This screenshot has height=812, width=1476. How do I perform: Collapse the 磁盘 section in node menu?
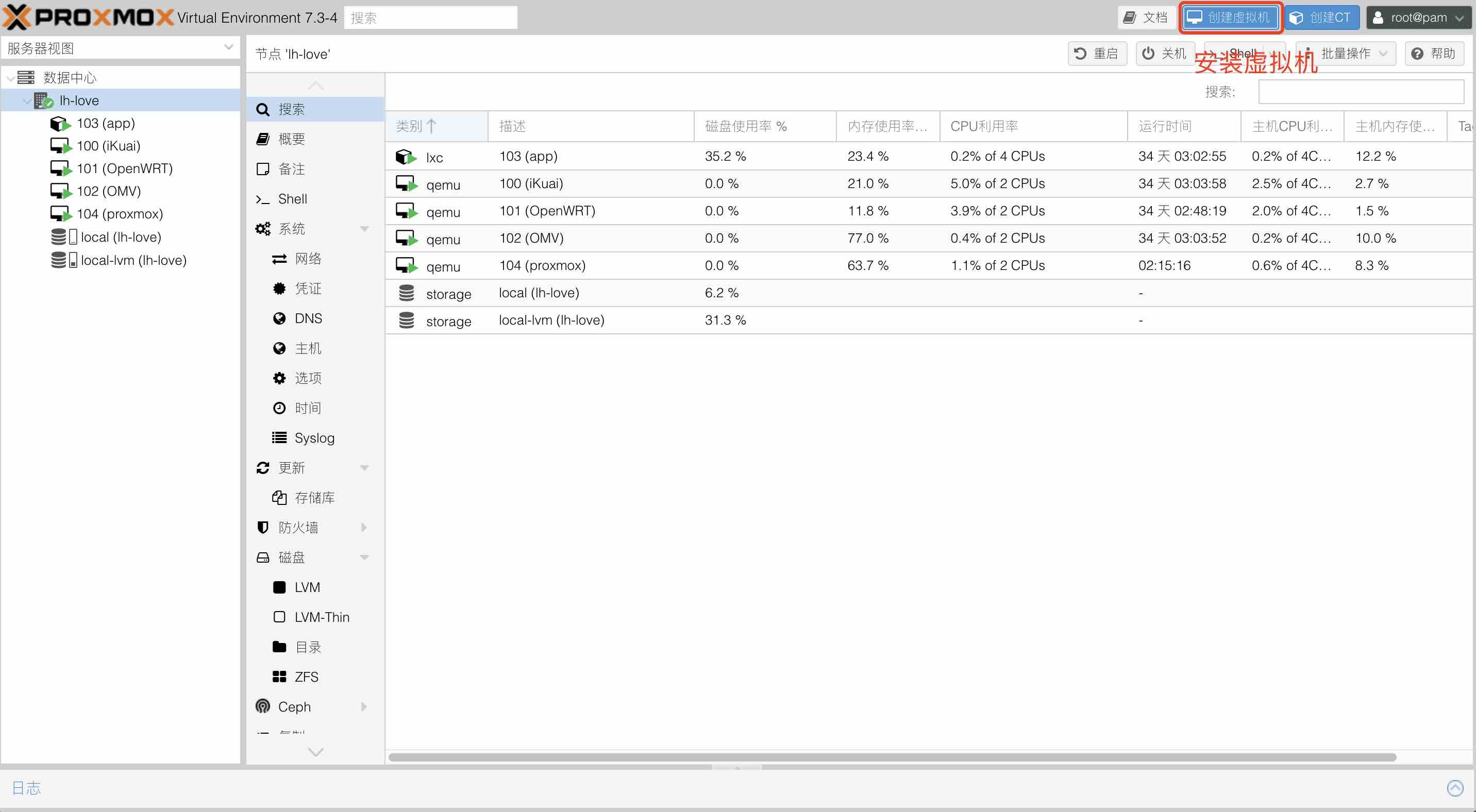tap(364, 557)
